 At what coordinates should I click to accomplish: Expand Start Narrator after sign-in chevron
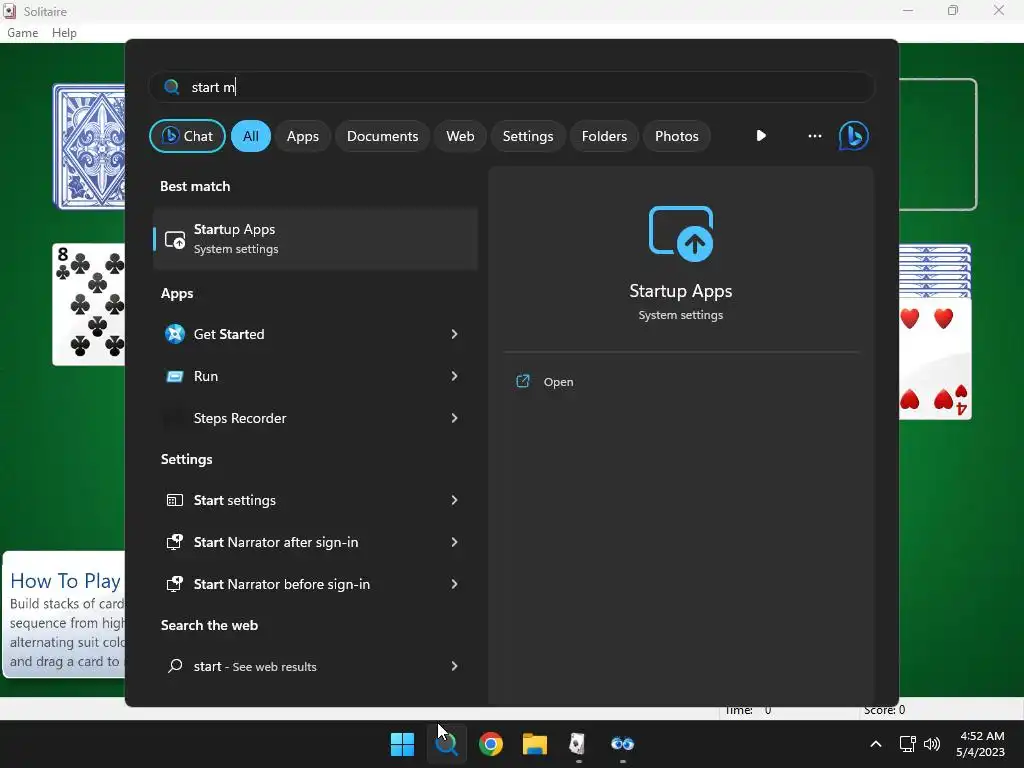454,542
